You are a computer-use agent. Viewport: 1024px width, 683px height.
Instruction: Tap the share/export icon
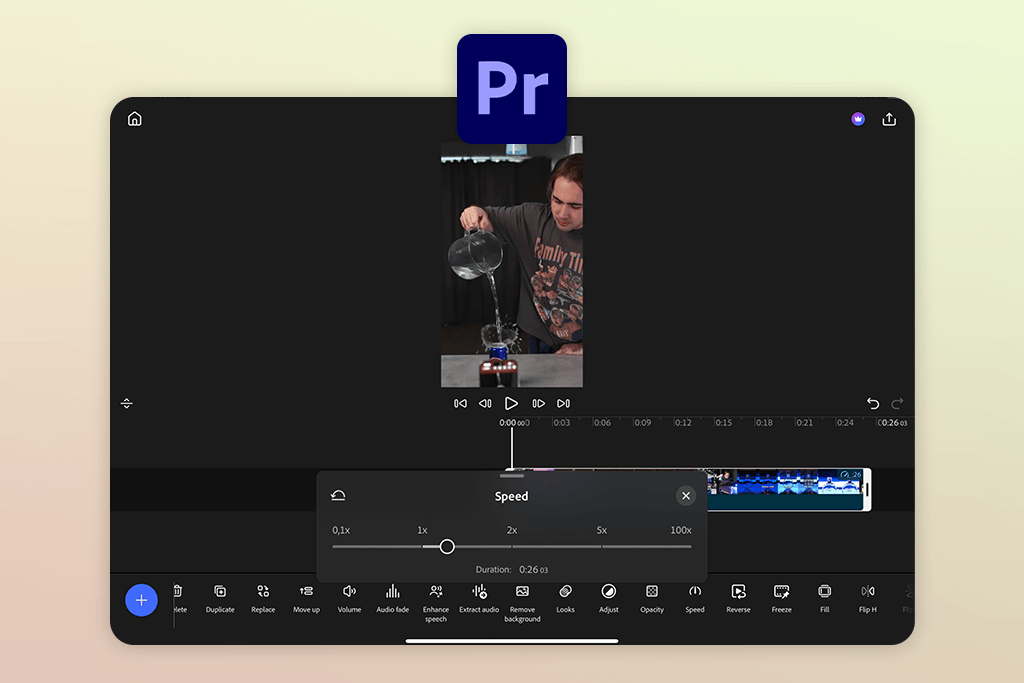pyautogui.click(x=889, y=119)
